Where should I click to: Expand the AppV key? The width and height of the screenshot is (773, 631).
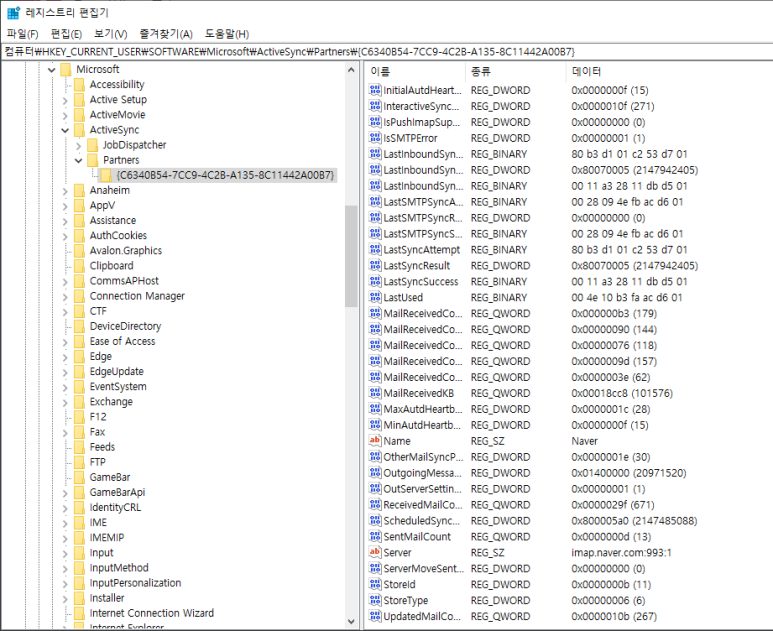coord(65,206)
